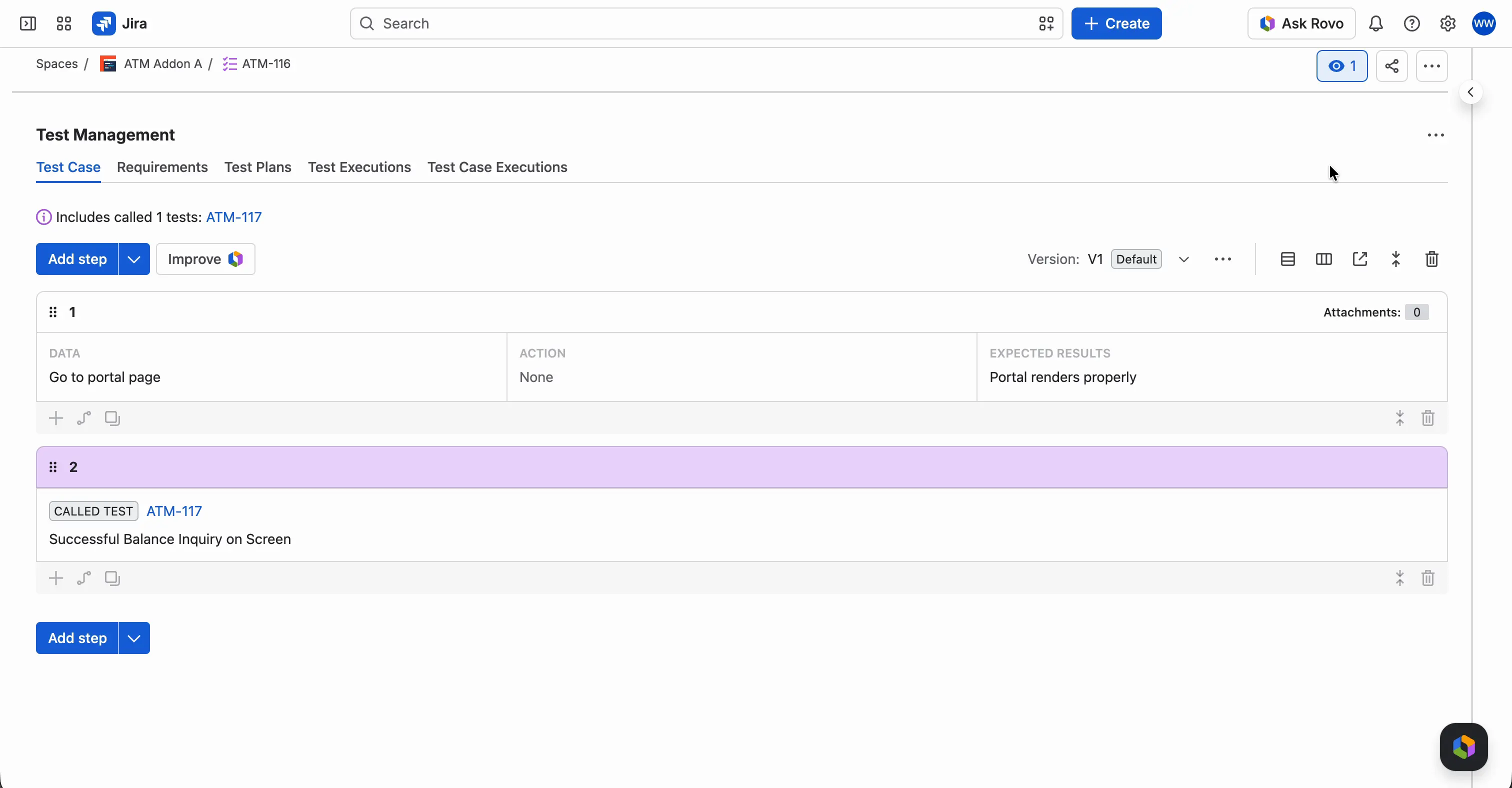1512x788 pixels.
Task: Call a test after step 1 icon
Action: 84,418
